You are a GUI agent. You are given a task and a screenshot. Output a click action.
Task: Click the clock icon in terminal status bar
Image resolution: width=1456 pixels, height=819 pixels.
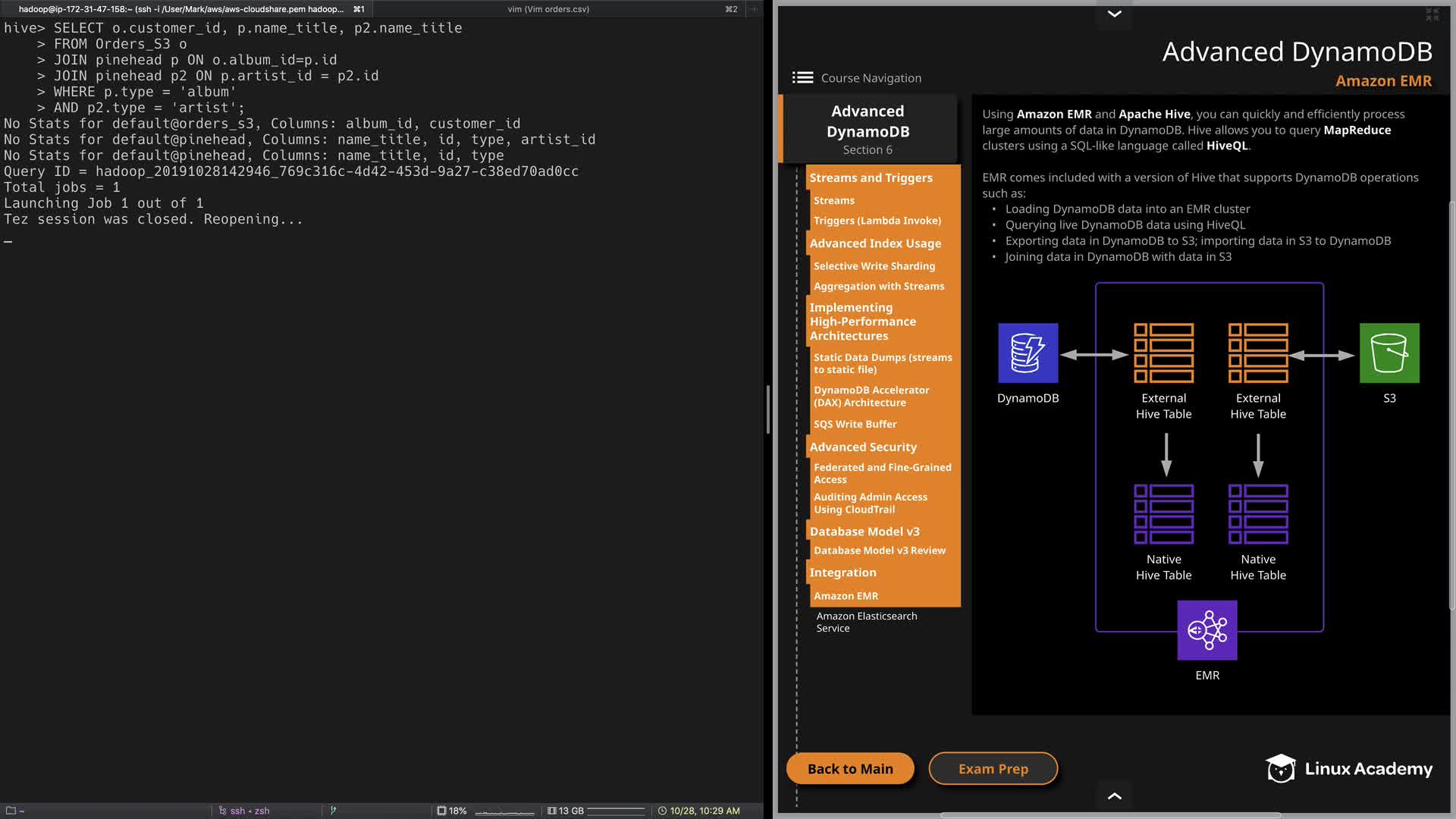click(662, 811)
